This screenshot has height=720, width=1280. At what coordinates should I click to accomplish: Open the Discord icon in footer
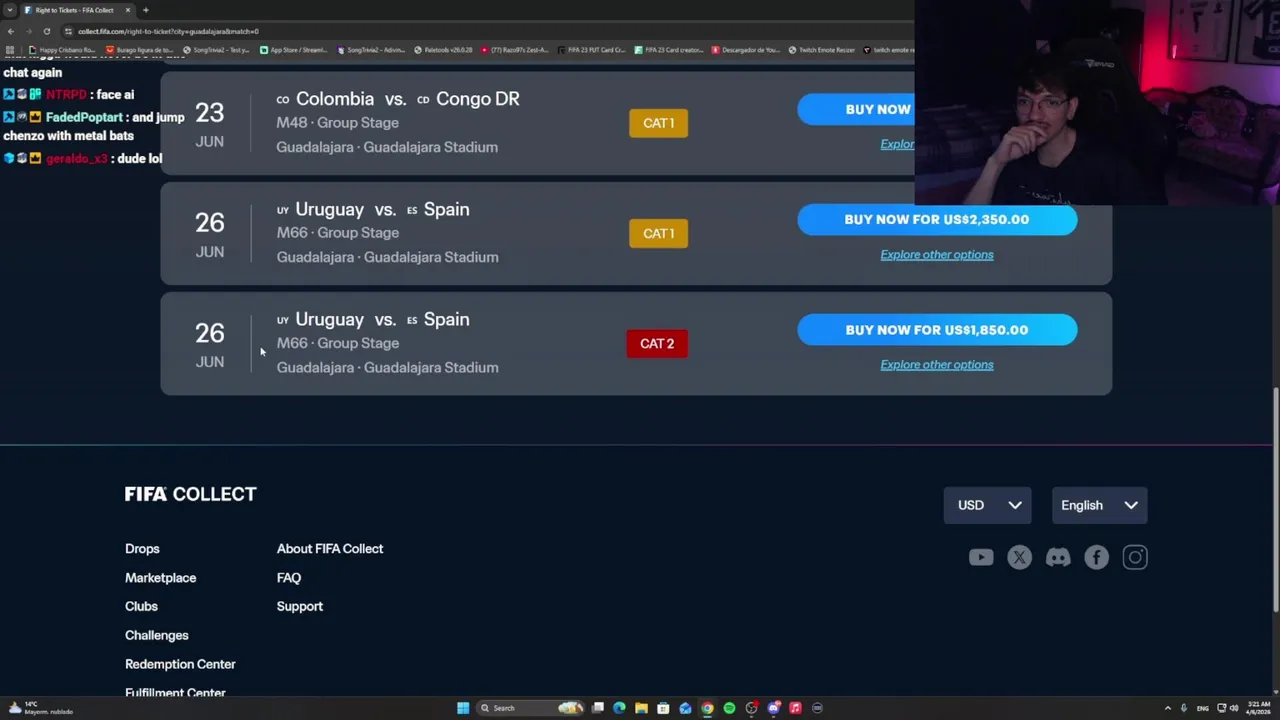[1058, 558]
